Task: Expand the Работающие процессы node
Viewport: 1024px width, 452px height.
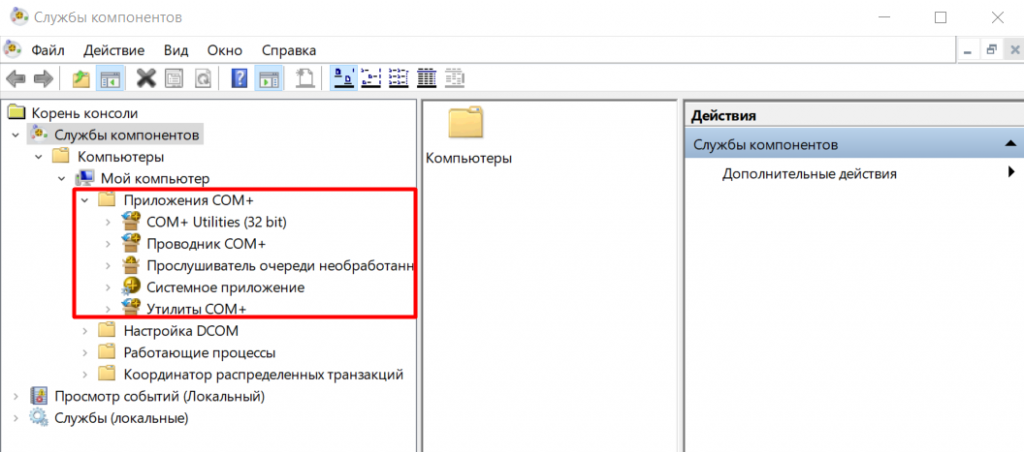Action: tap(84, 353)
